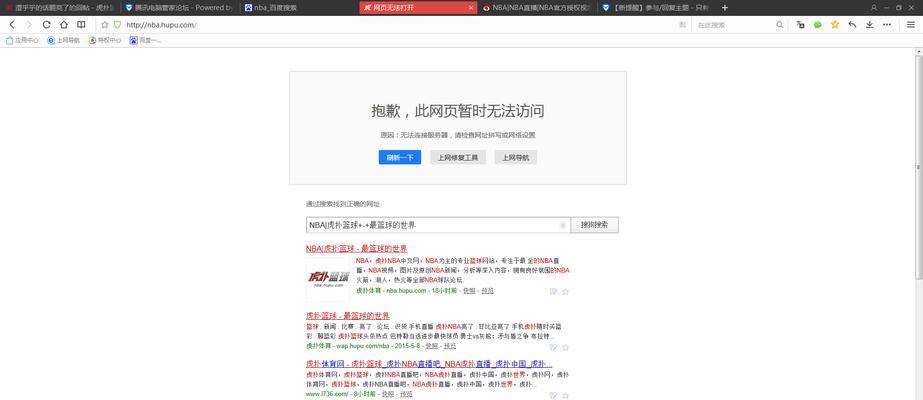Open result 虎扑体育网 - 虎扑篮球_虎扑NBA直播吧

click(x=429, y=364)
